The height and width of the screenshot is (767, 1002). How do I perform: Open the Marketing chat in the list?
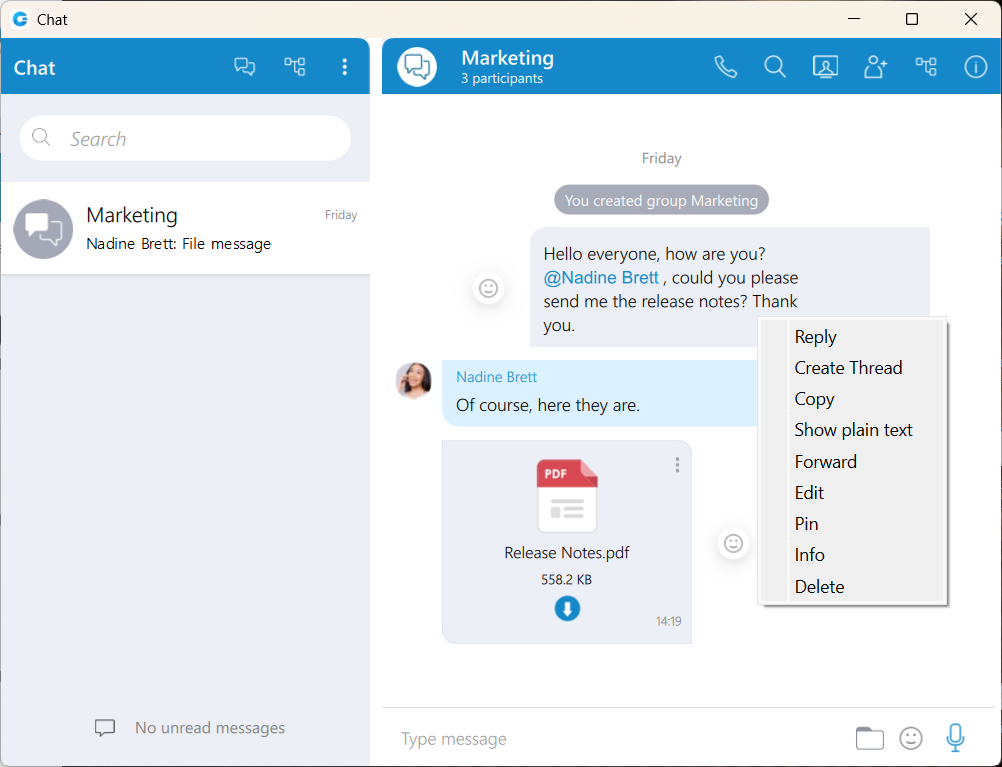pyautogui.click(x=185, y=229)
